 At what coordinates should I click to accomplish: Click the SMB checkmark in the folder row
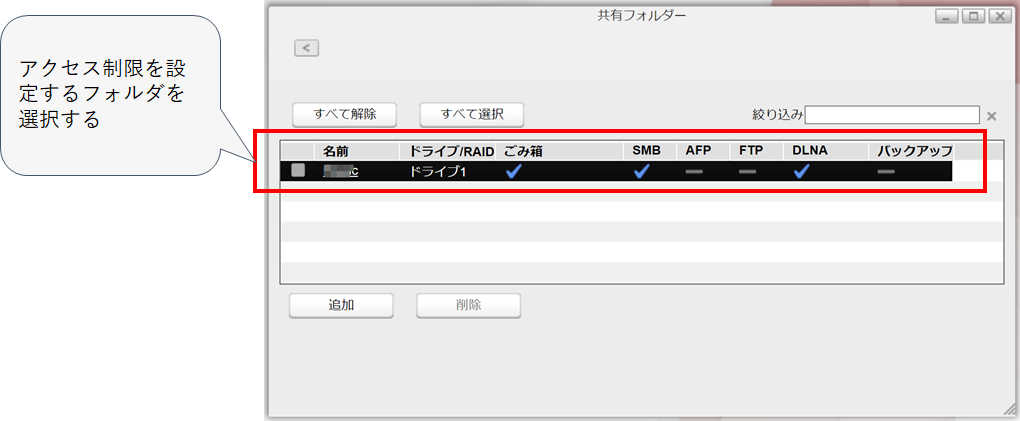[x=641, y=172]
